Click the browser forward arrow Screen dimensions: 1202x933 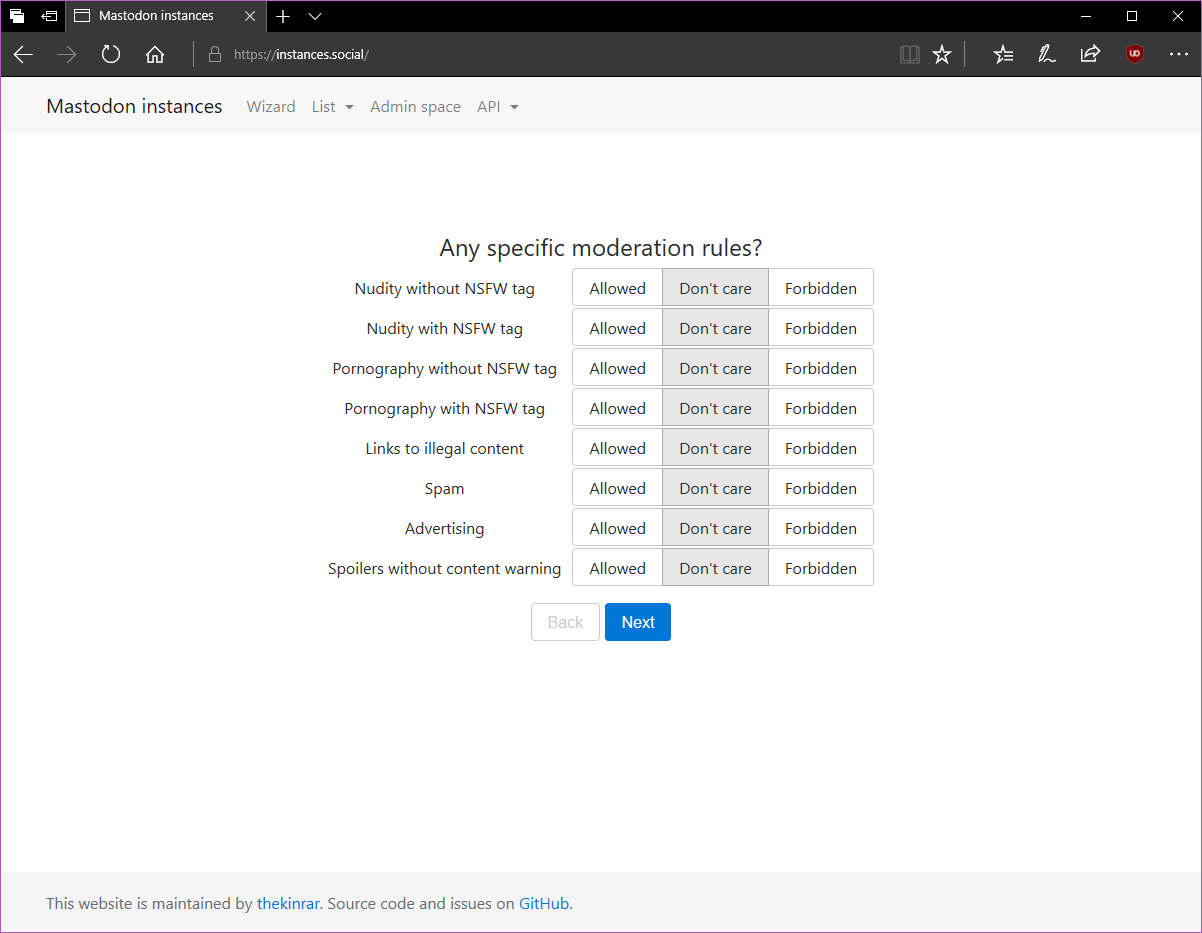[x=67, y=55]
